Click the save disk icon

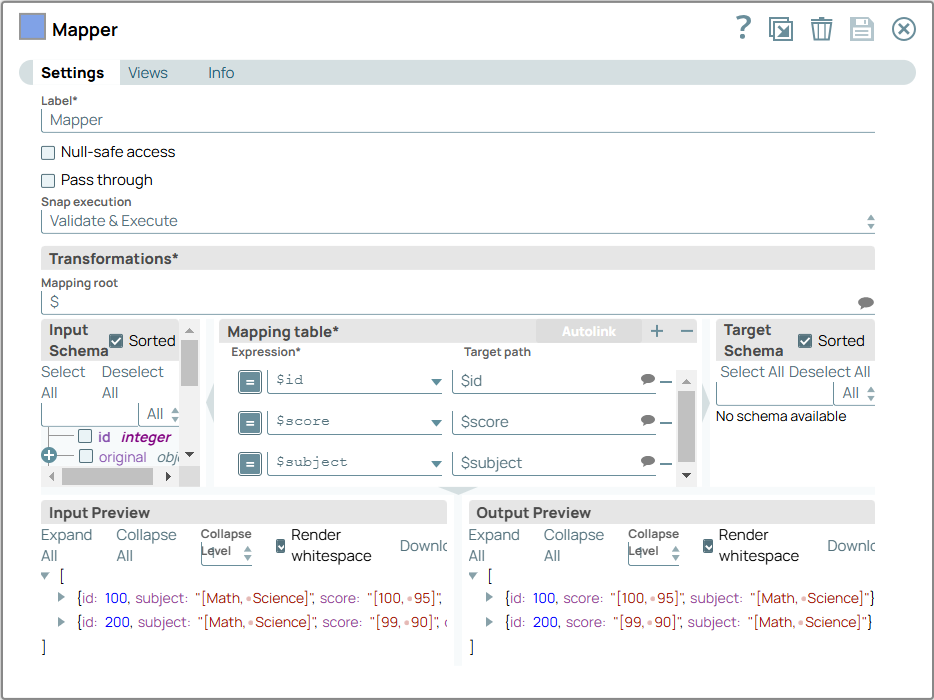(x=862, y=29)
